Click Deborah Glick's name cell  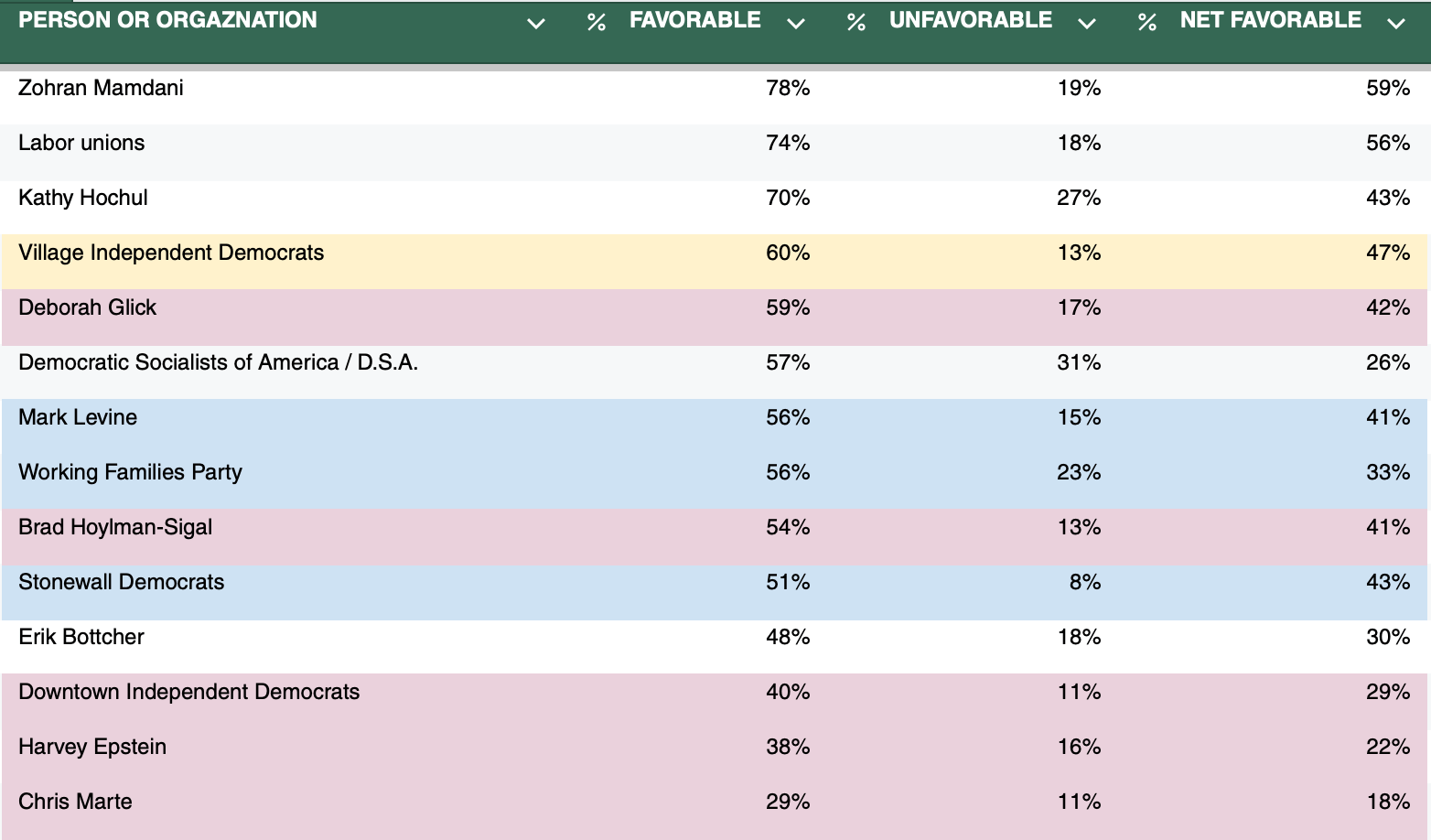(88, 307)
